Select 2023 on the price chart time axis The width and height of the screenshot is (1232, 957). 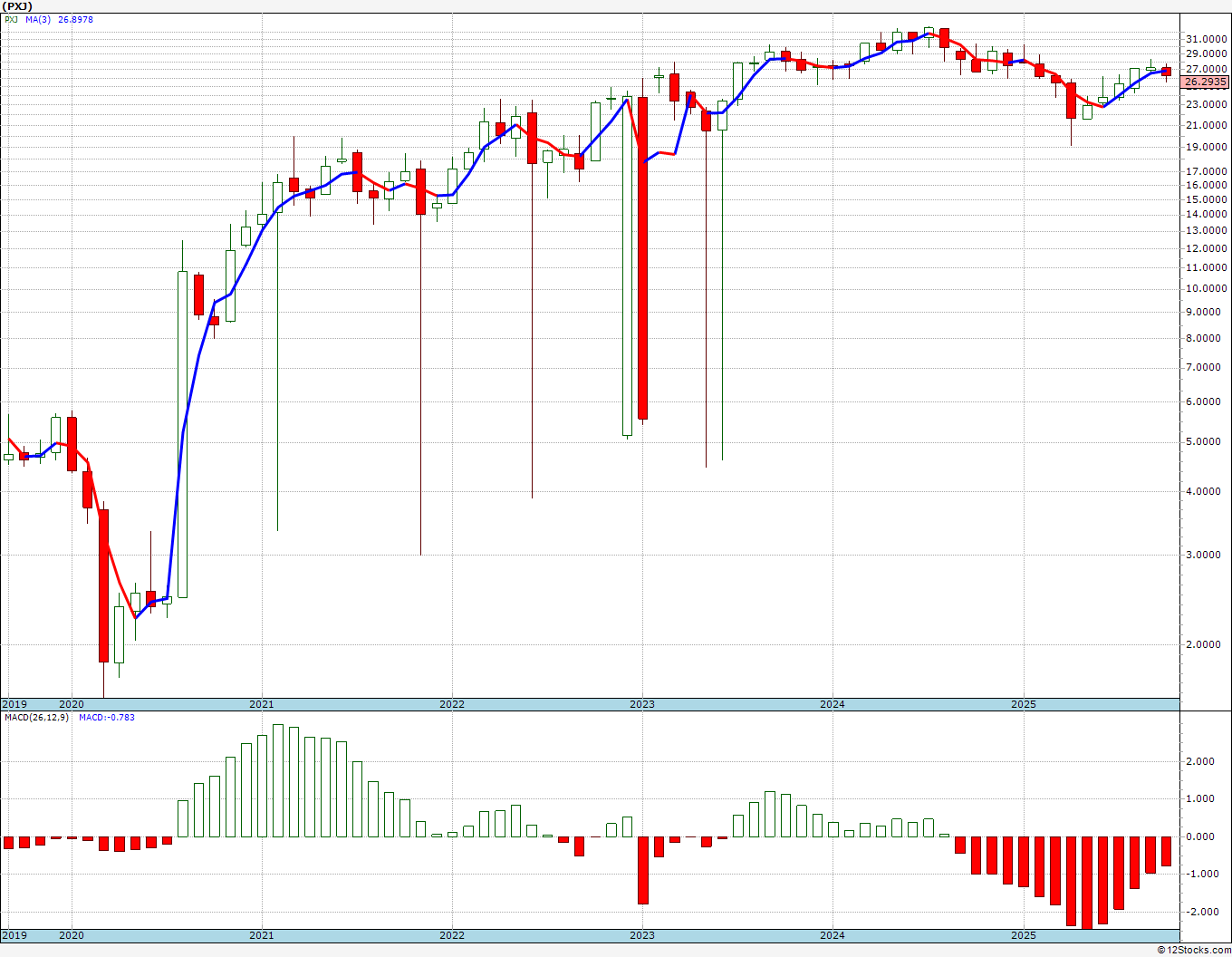click(x=642, y=704)
